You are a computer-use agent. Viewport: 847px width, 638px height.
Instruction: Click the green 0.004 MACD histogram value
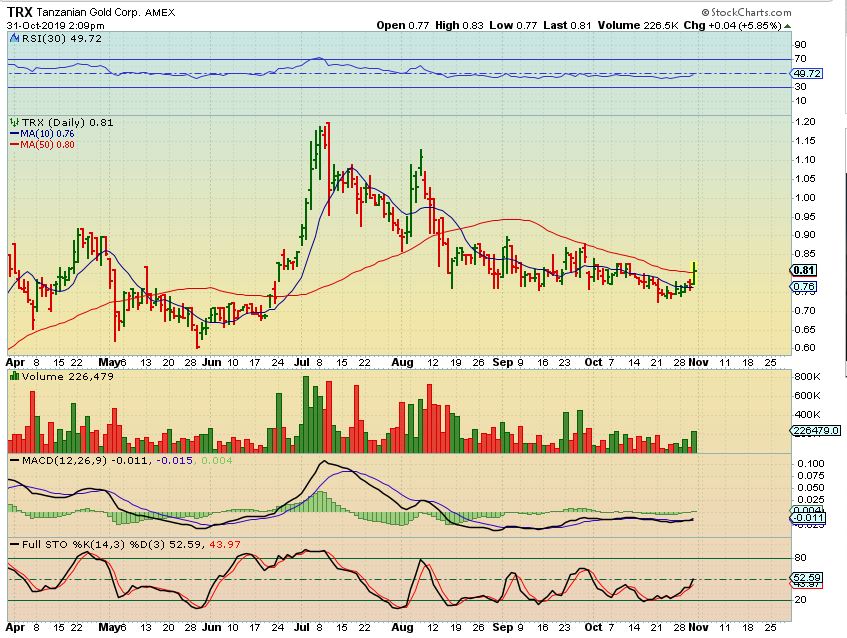[217, 460]
